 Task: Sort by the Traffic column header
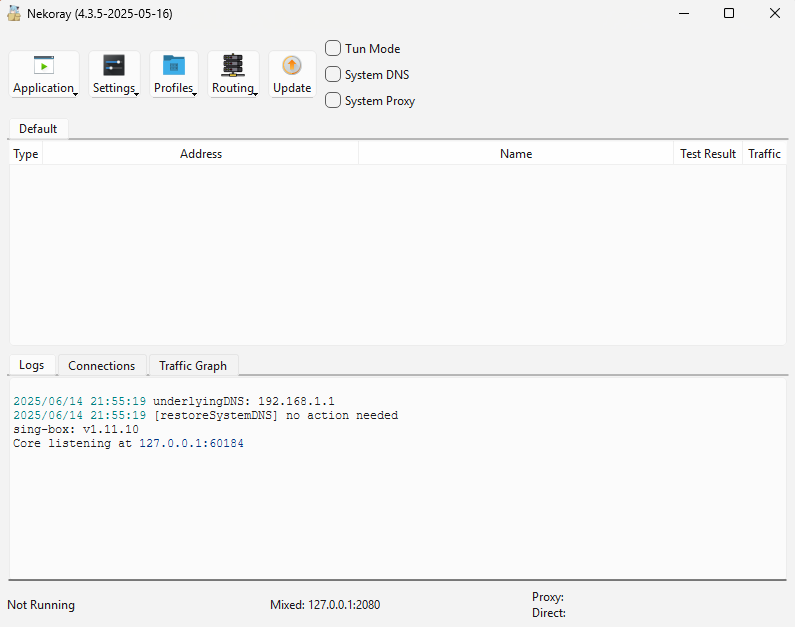click(764, 154)
